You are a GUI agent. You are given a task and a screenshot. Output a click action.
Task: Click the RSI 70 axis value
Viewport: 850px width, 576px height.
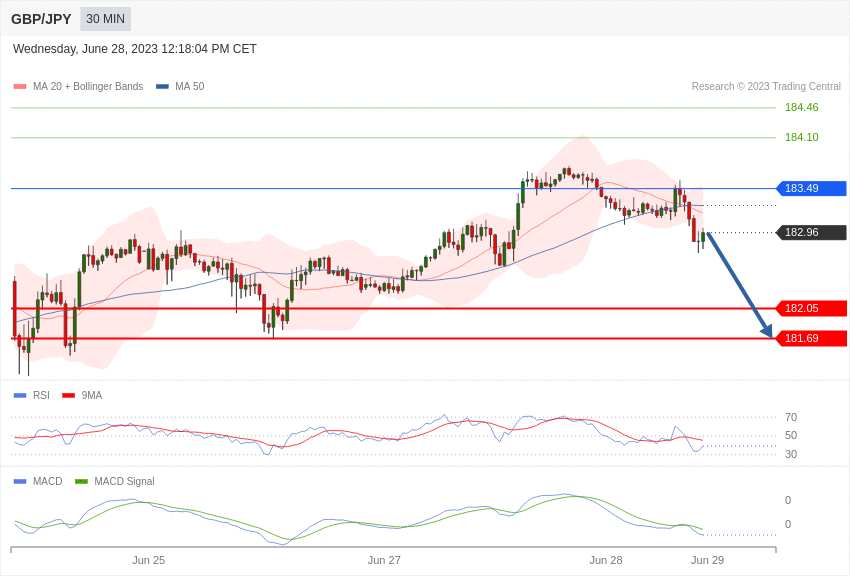(791, 417)
